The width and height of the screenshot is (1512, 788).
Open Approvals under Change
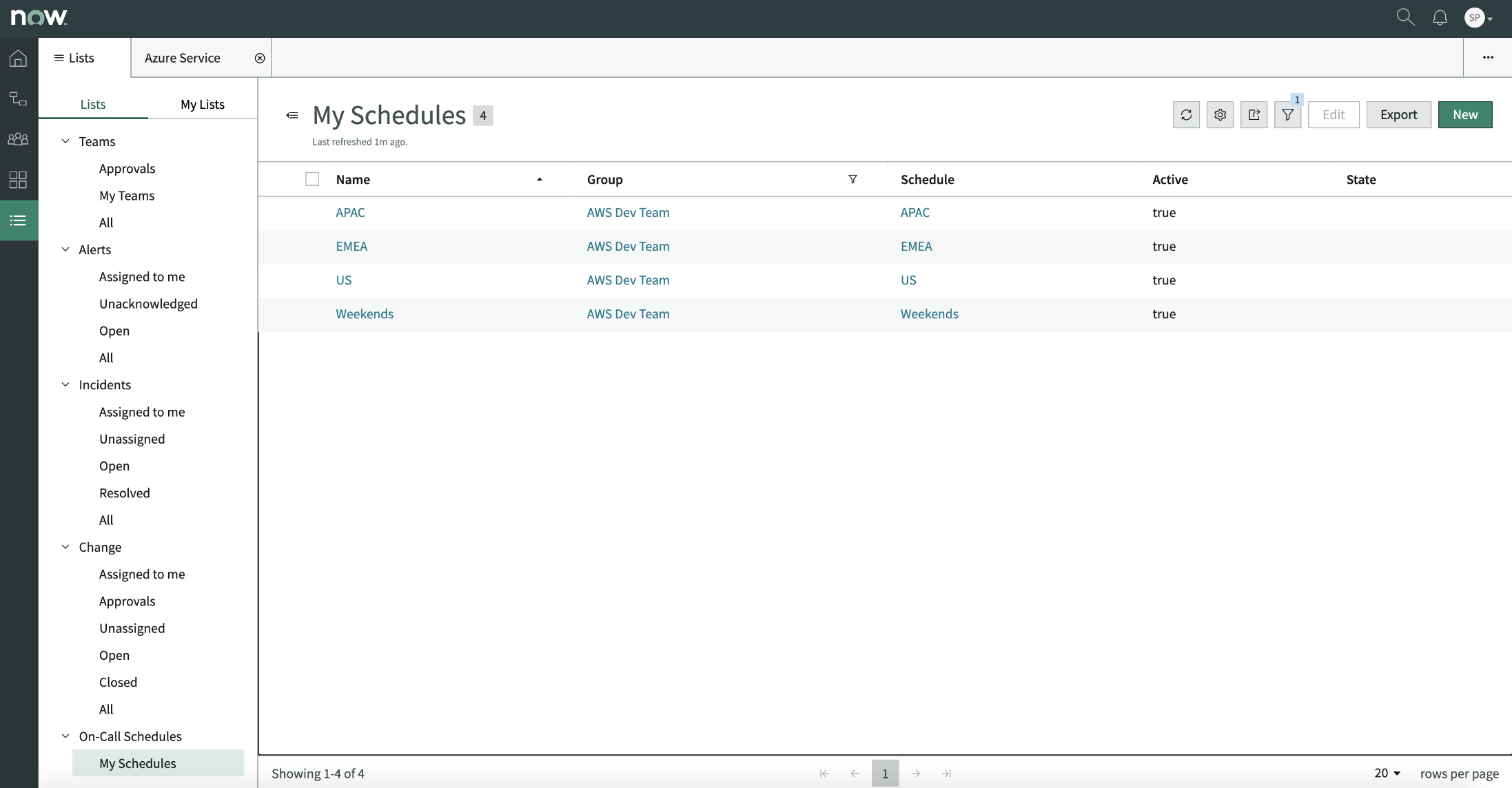pyautogui.click(x=127, y=601)
